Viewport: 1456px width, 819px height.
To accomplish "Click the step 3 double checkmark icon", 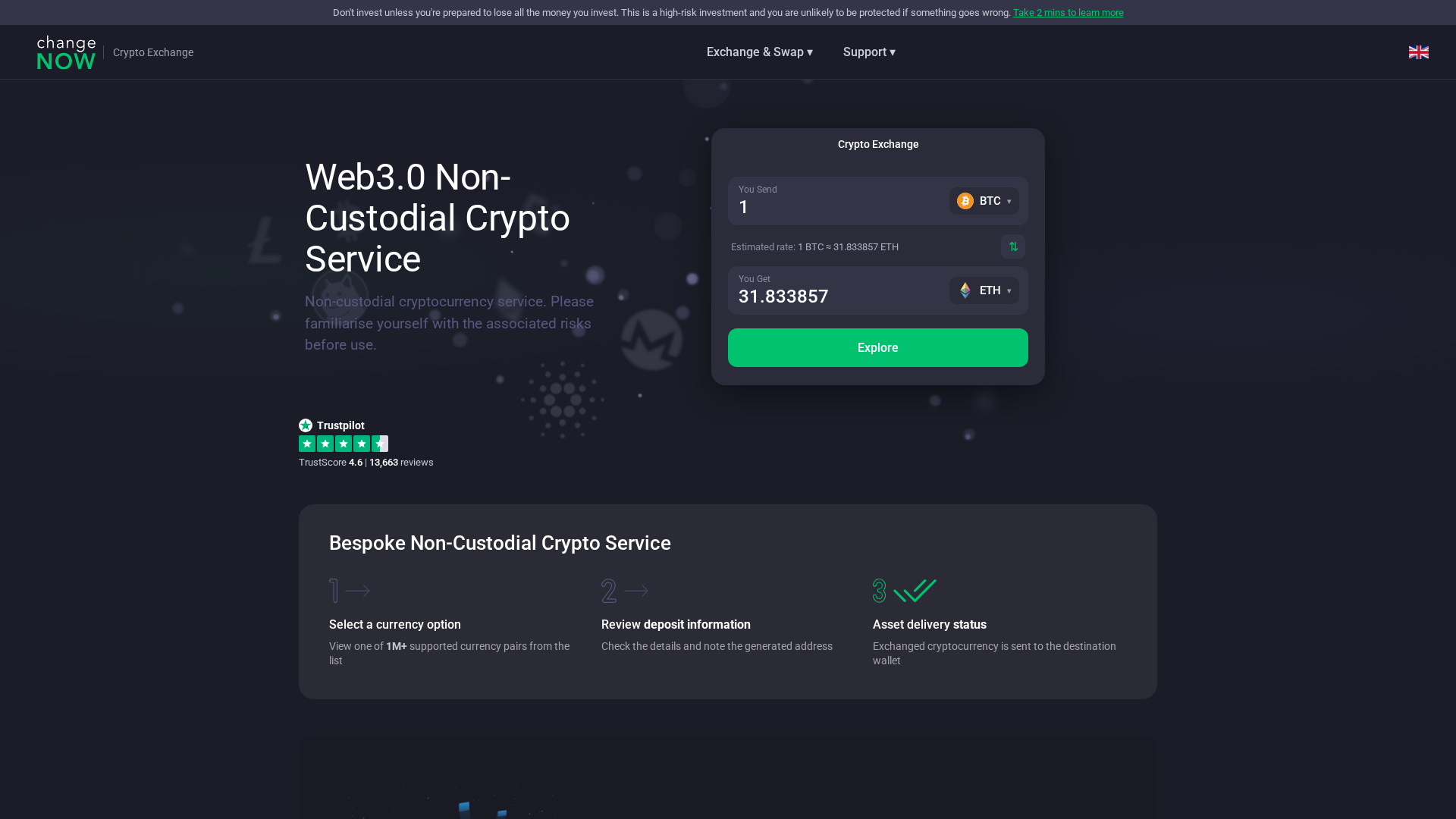I will [915, 591].
